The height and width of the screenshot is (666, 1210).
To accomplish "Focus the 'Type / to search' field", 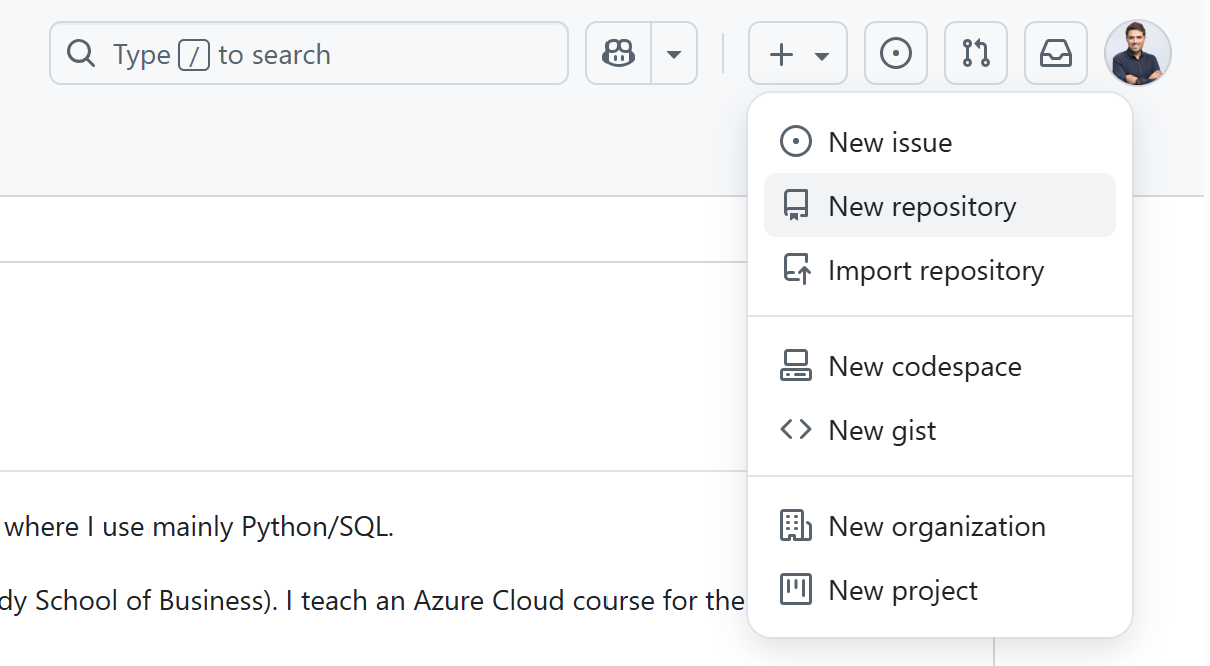I will pyautogui.click(x=330, y=54).
